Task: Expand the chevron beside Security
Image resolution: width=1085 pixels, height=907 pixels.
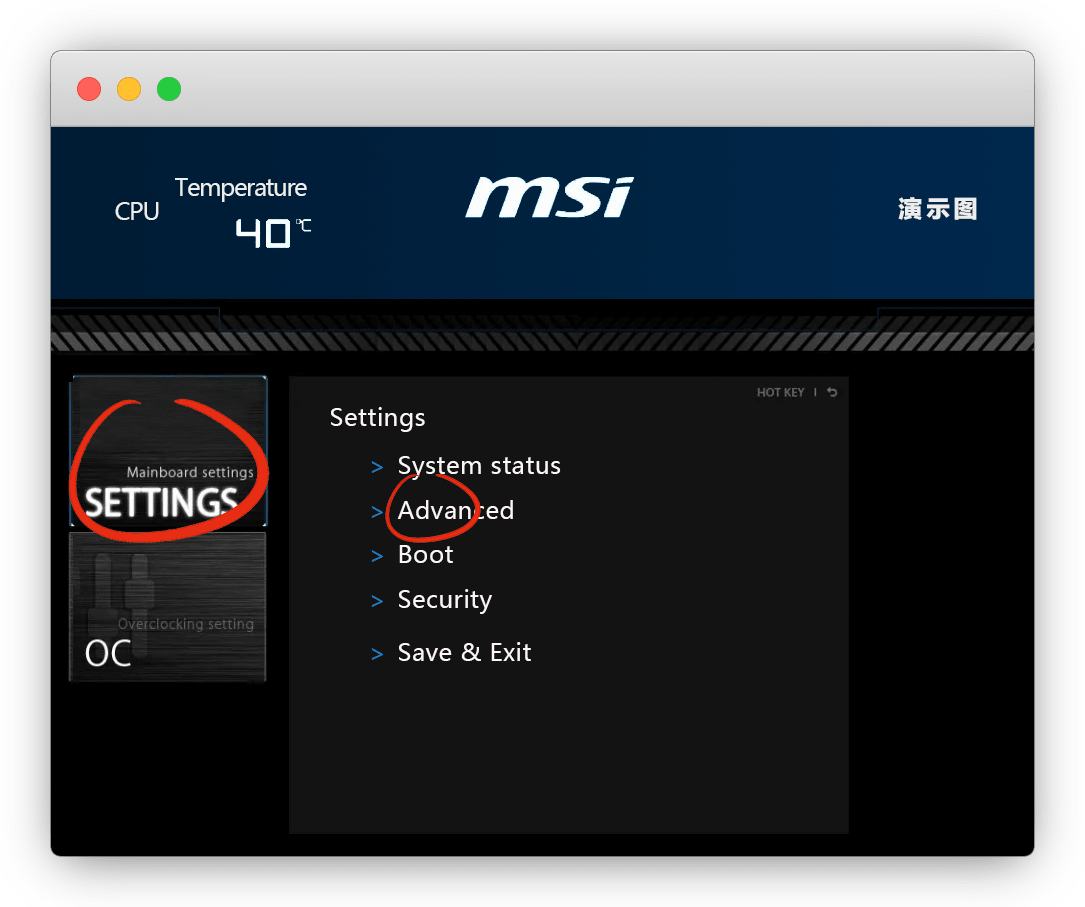Action: (377, 601)
